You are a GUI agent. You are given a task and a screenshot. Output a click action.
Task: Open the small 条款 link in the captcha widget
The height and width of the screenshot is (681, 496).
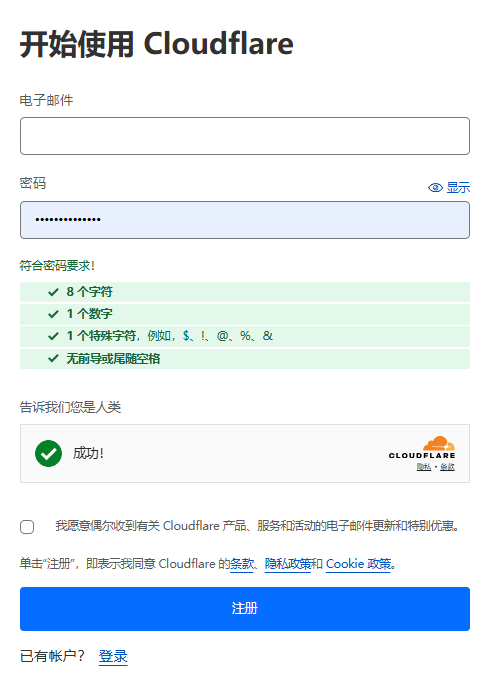coord(447,467)
